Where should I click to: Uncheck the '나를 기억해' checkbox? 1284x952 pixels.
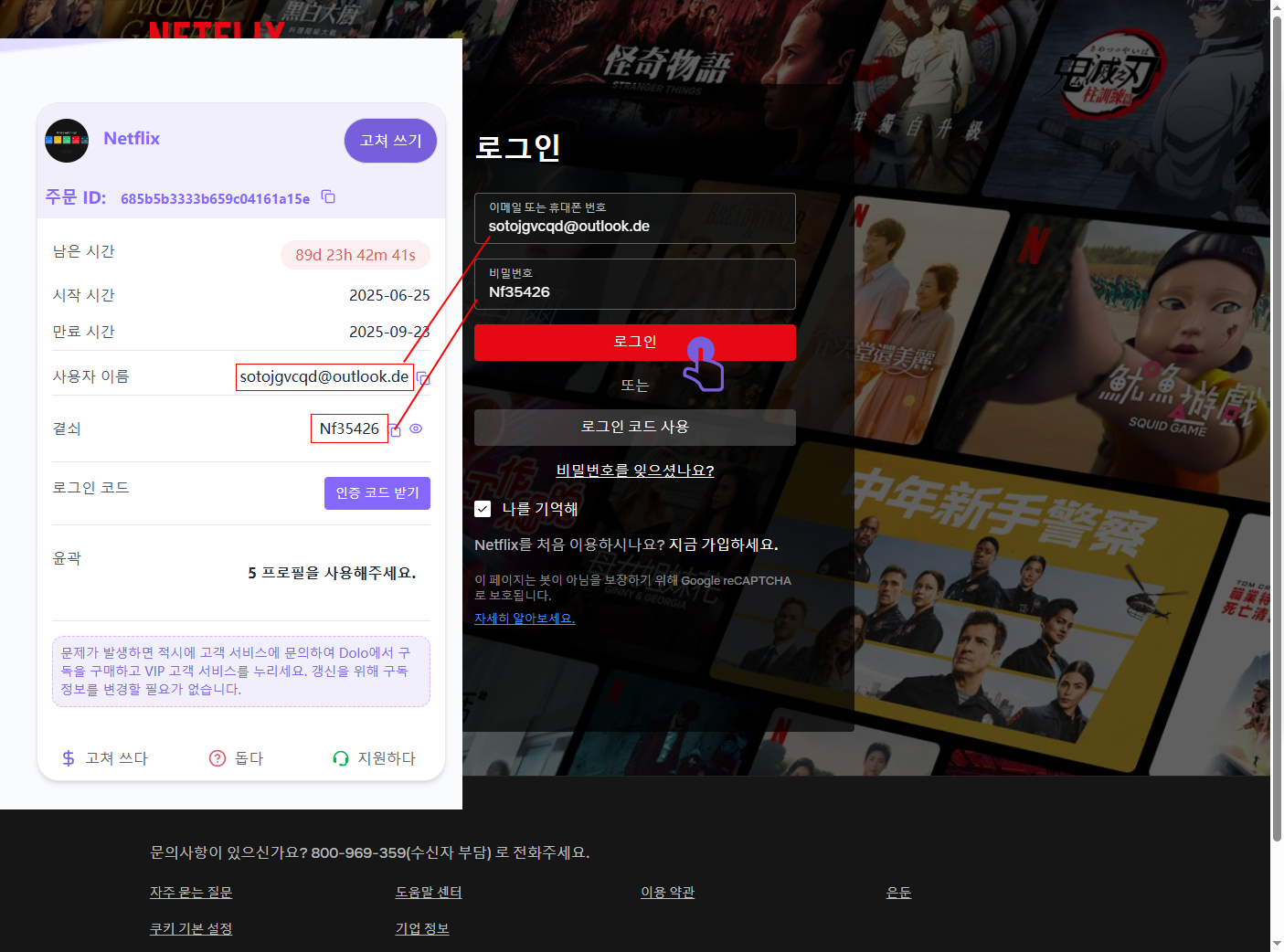click(483, 509)
